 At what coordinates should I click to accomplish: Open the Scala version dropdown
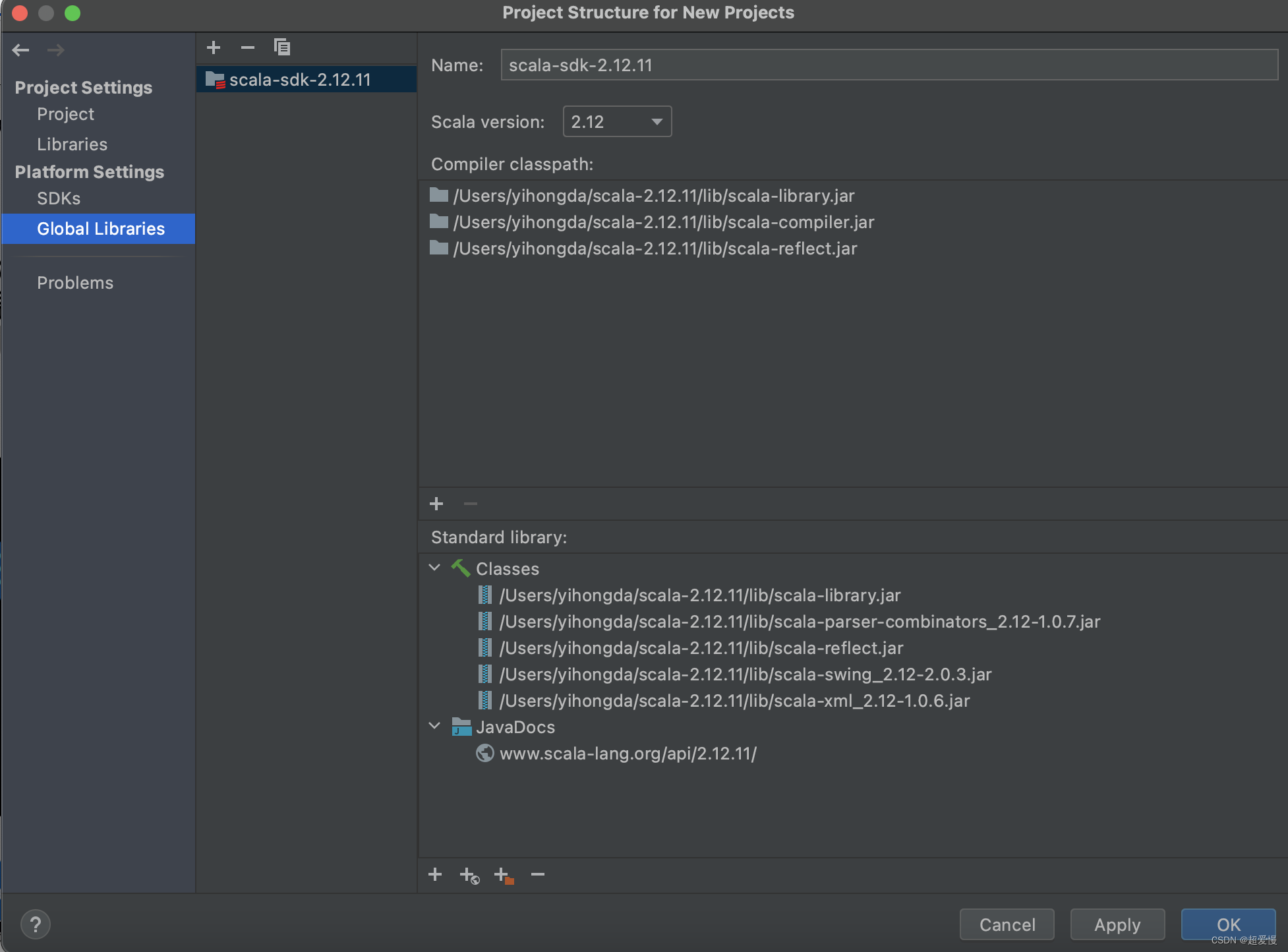coord(617,122)
